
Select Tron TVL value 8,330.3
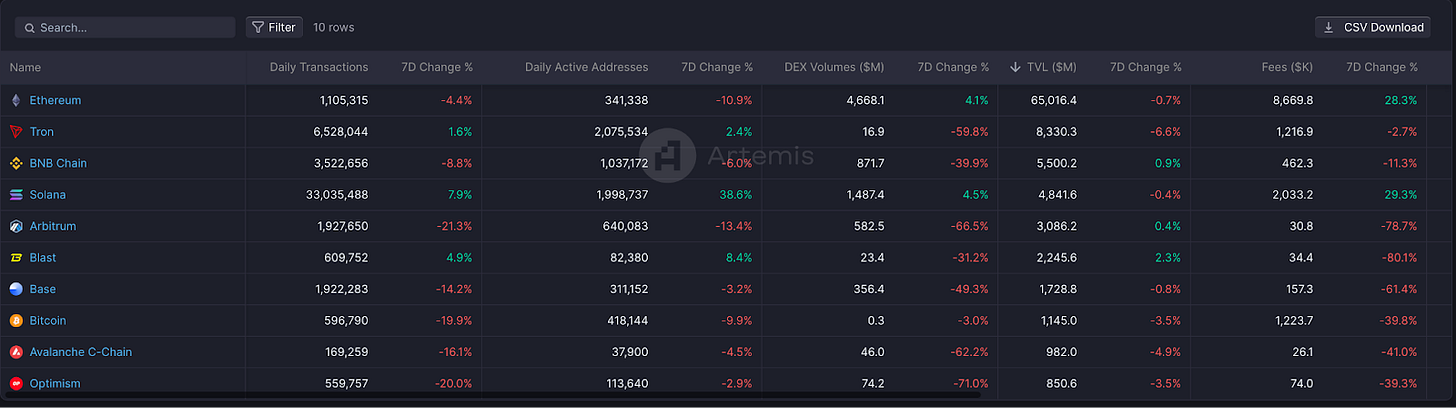(x=1055, y=132)
